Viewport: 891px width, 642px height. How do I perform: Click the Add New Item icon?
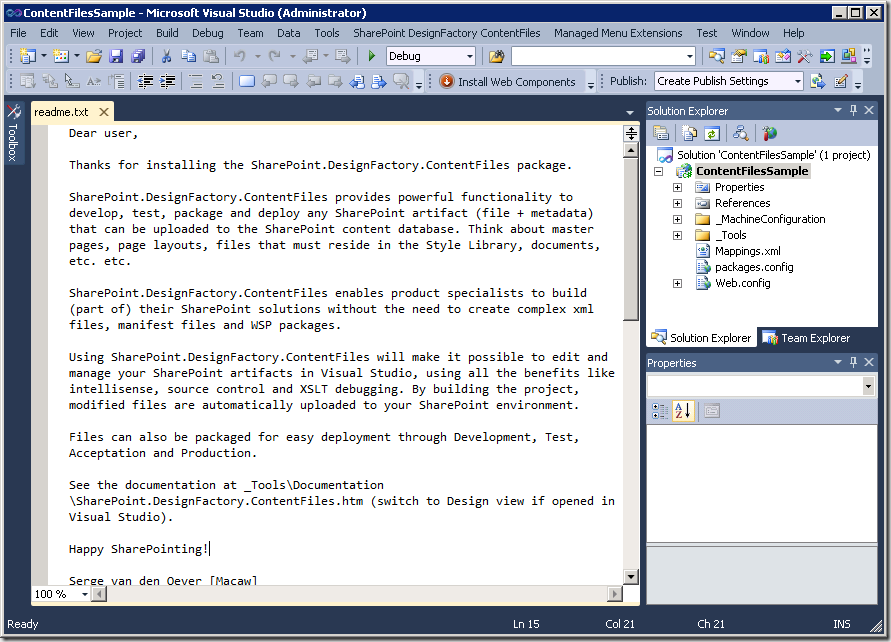(61, 56)
